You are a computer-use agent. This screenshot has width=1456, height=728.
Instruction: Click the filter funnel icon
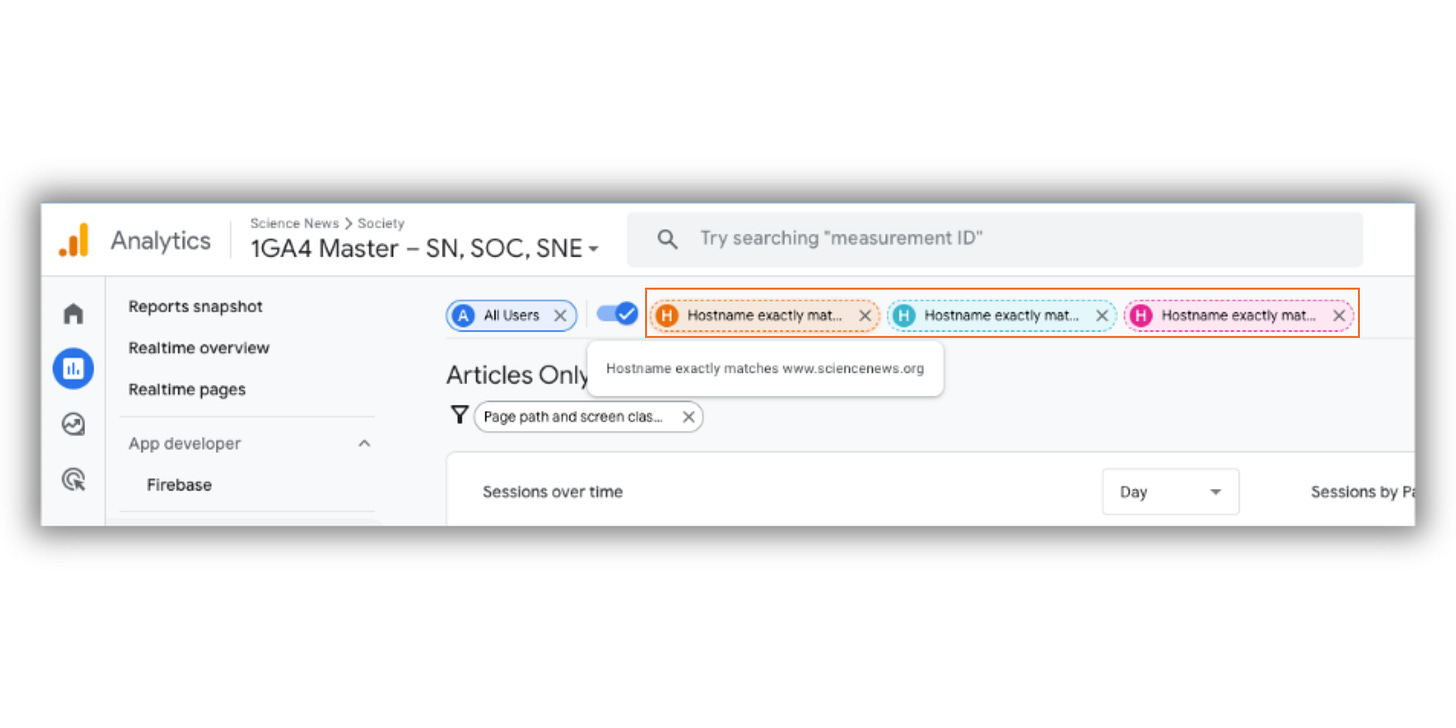click(459, 415)
